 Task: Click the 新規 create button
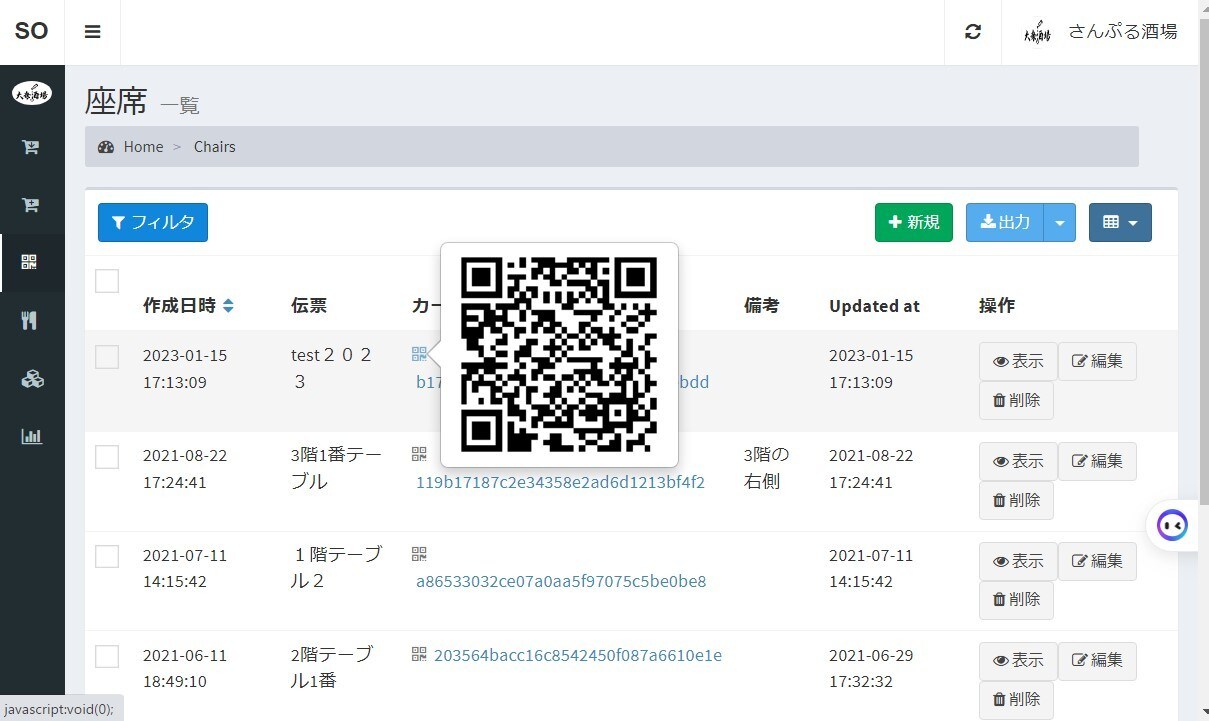coord(914,222)
